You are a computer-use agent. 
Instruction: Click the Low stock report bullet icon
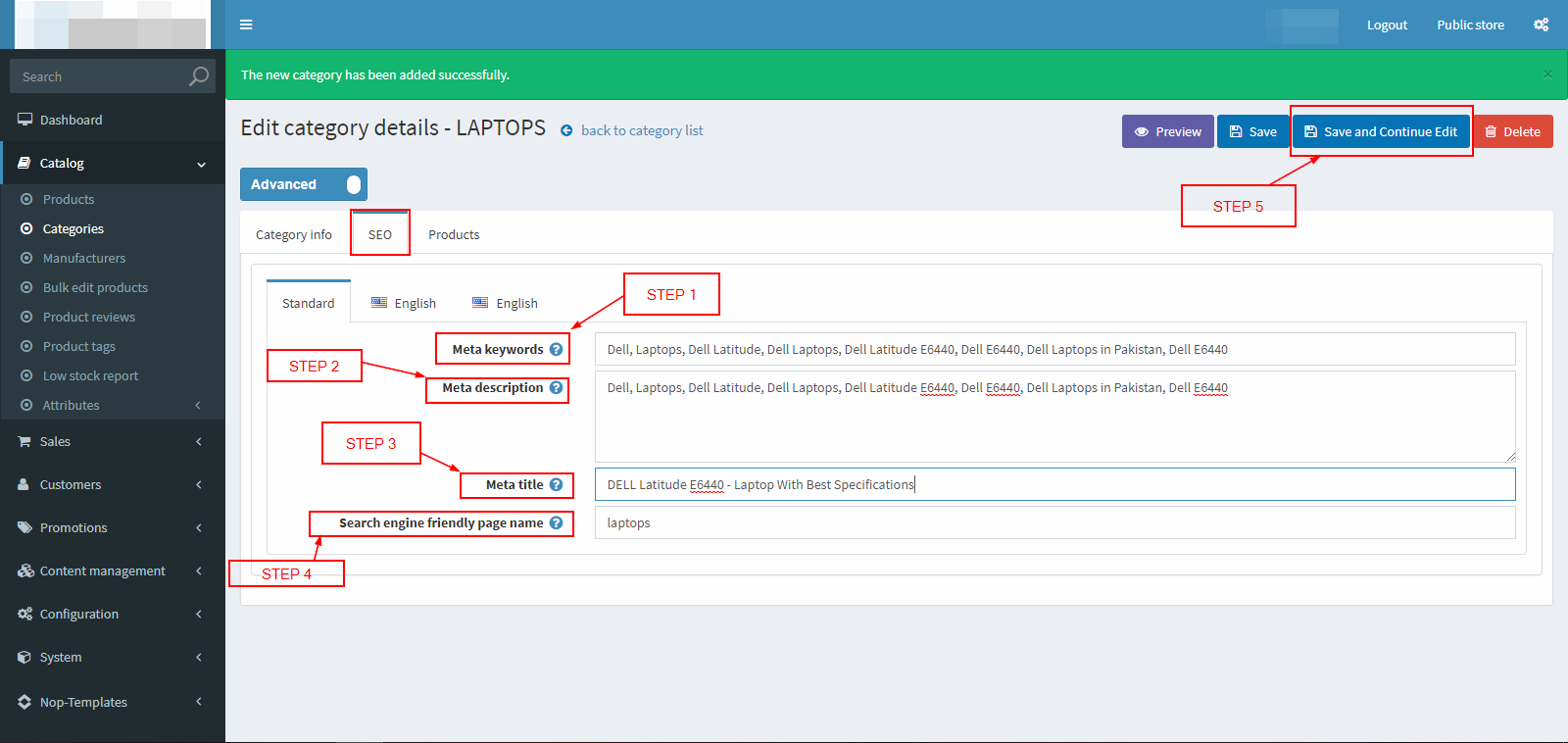26,375
